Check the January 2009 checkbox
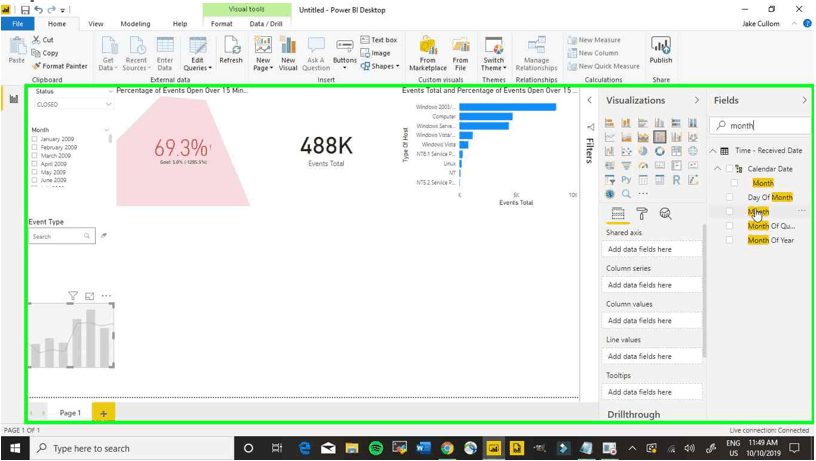 coord(34,139)
